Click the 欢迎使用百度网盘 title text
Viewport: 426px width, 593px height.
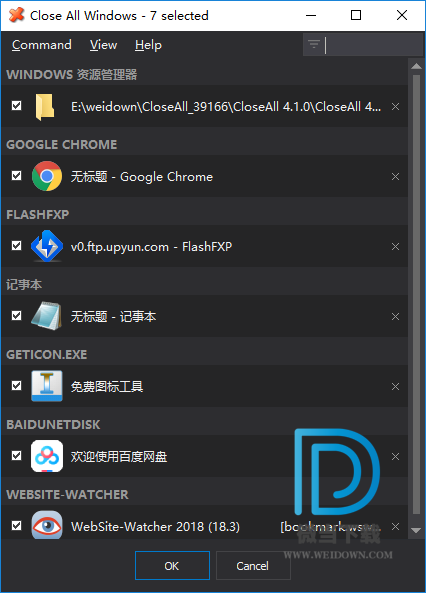click(x=119, y=456)
